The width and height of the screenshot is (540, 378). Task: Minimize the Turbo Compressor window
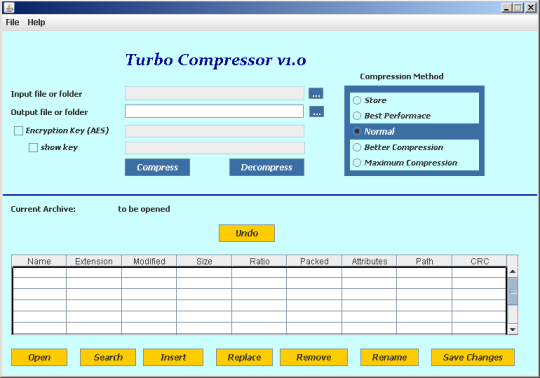pyautogui.click(x=506, y=8)
